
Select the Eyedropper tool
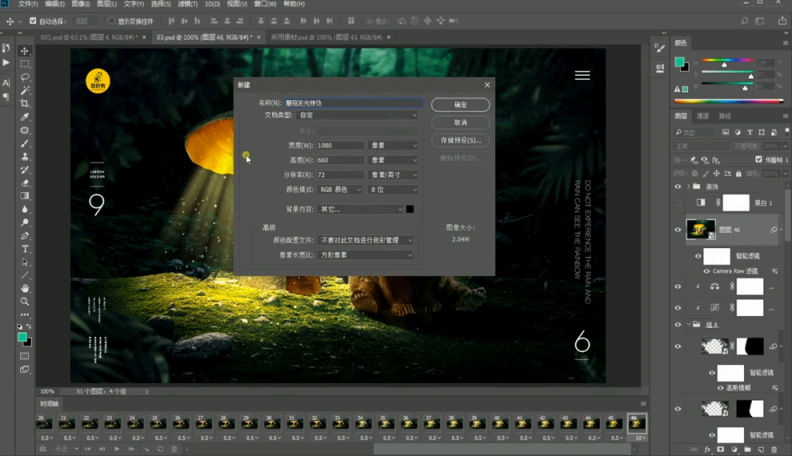point(25,117)
